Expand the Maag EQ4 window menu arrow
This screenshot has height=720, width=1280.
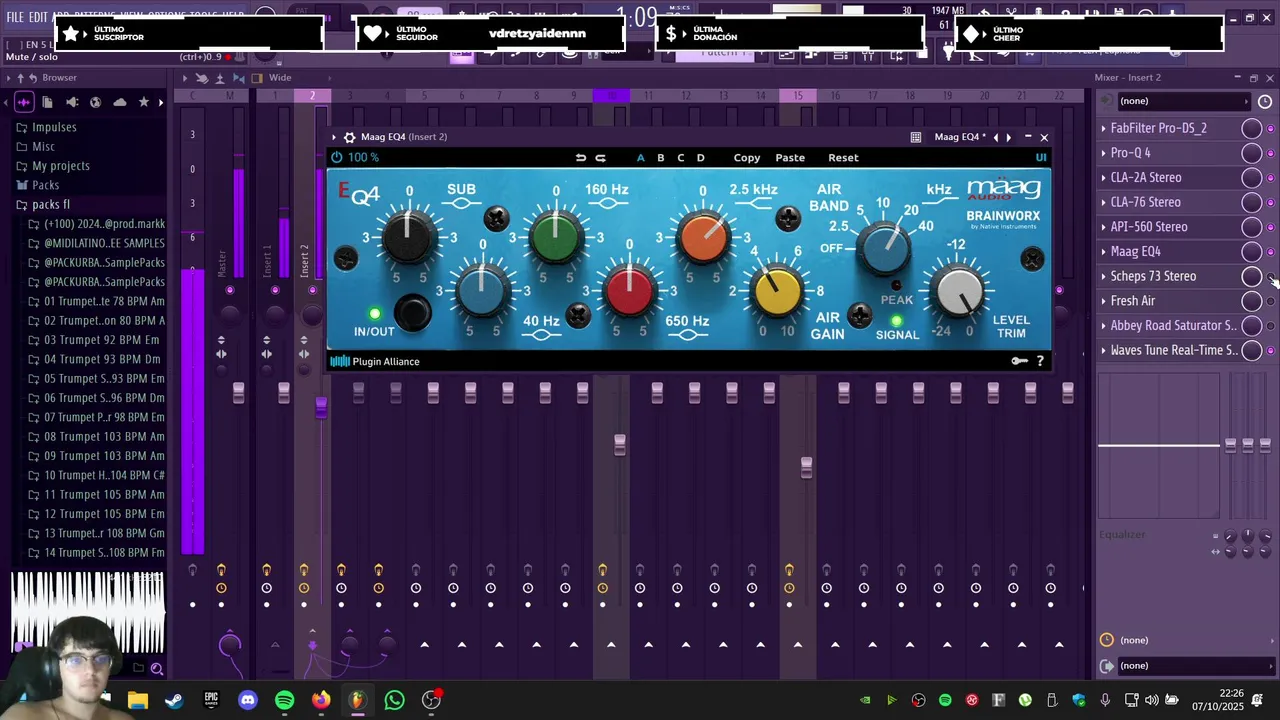click(334, 137)
